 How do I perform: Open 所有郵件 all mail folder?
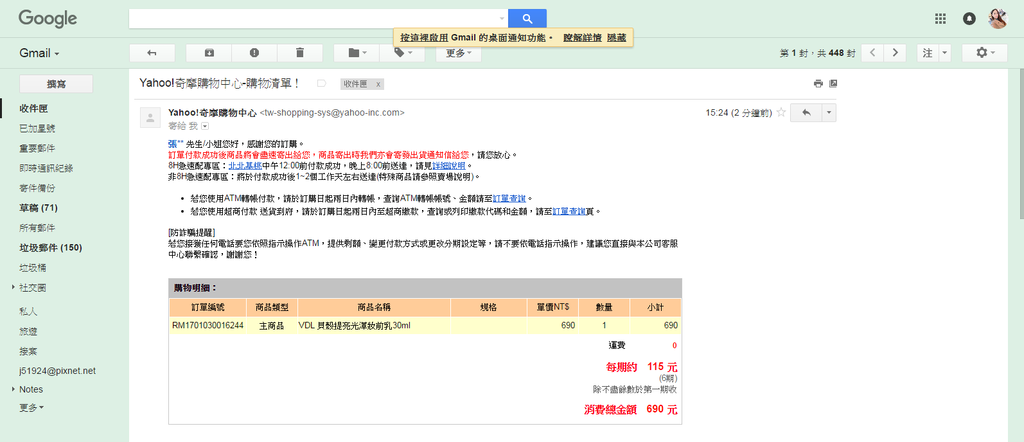[37, 228]
